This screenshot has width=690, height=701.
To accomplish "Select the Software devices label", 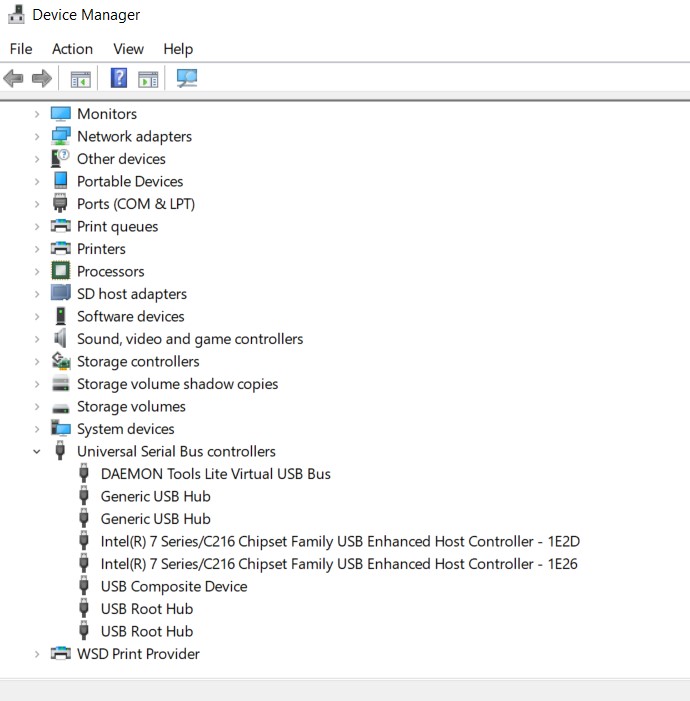I will (131, 316).
